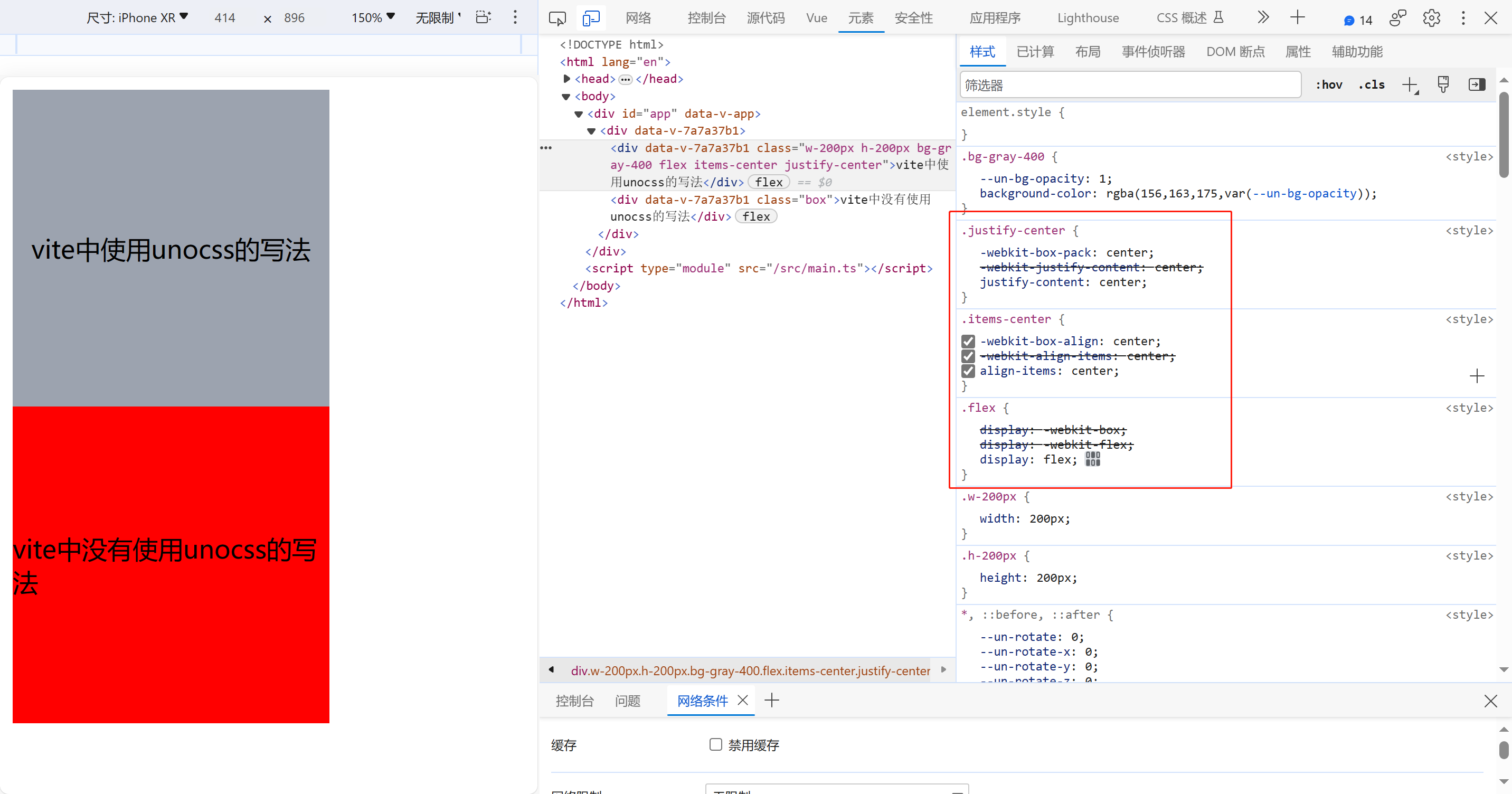Uncheck the -webkit-box-align property
This screenshot has height=794, width=1512.
(x=968, y=342)
